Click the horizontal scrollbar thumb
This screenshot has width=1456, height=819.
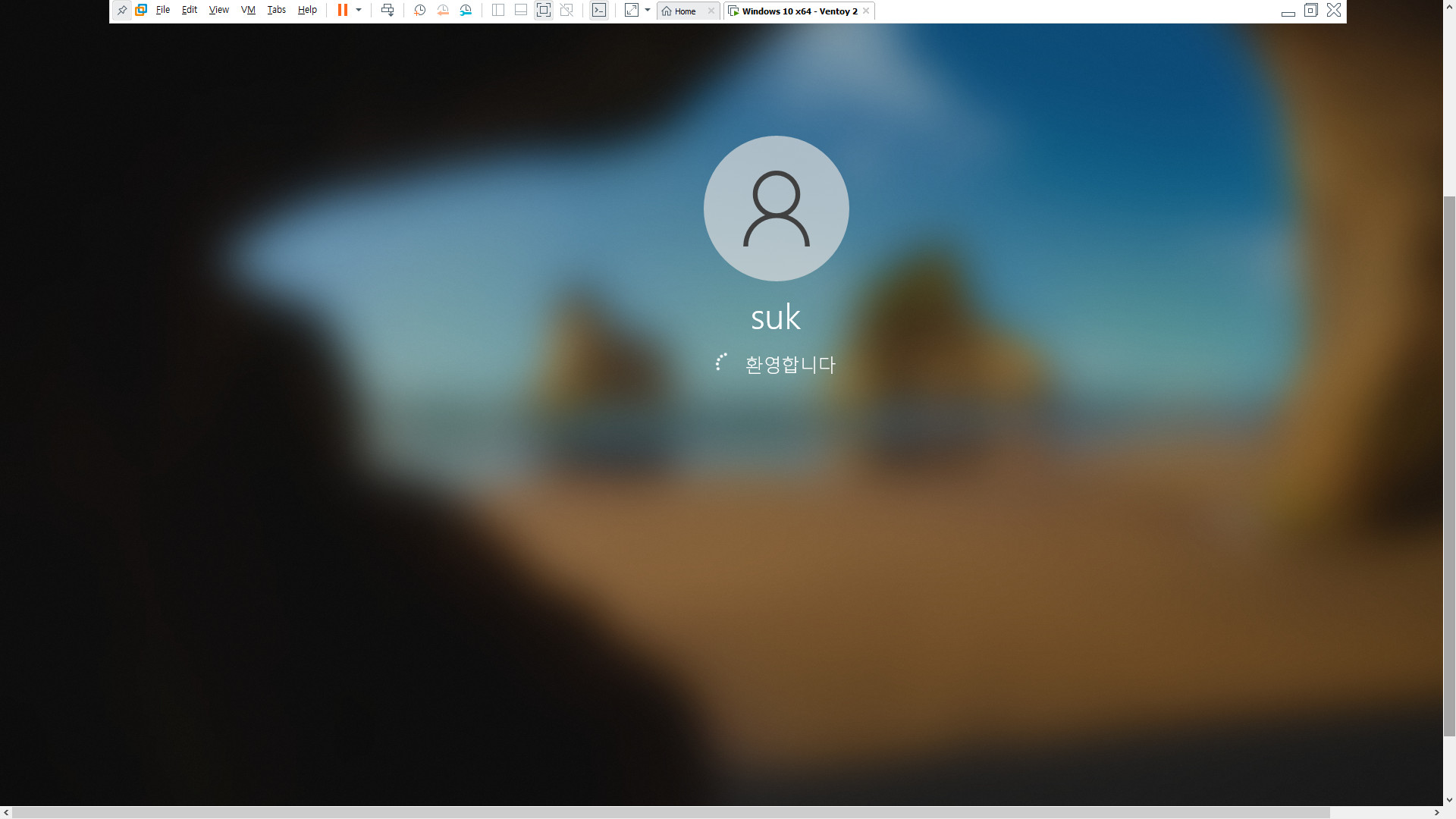coord(671,813)
